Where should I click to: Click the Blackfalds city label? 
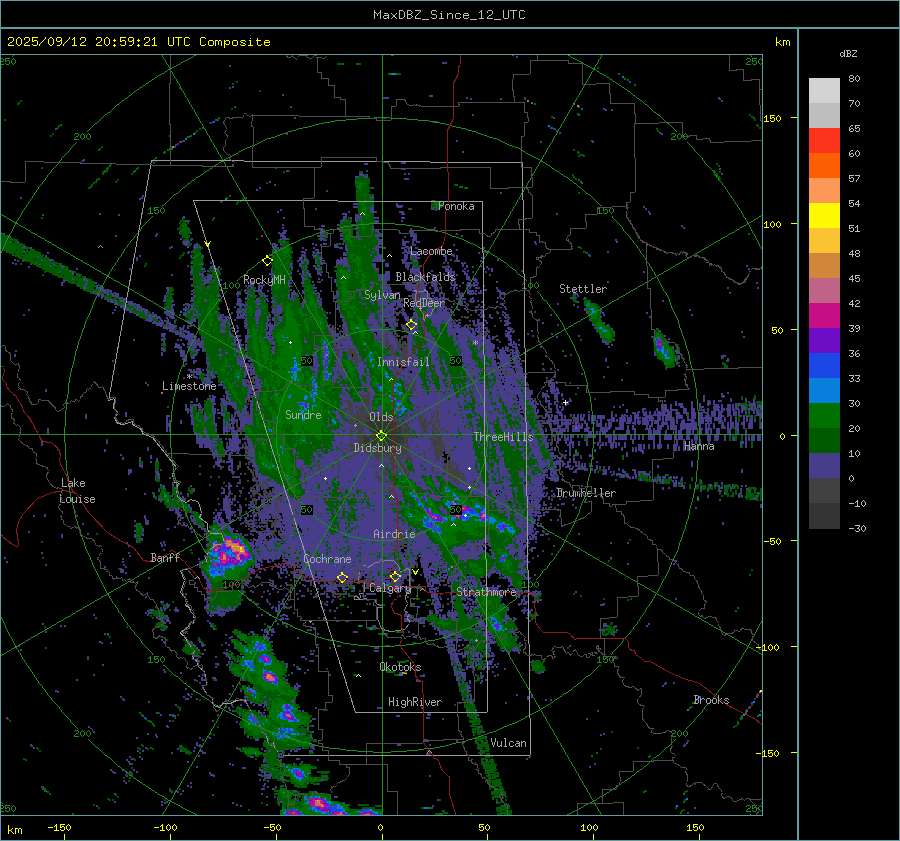(425, 277)
